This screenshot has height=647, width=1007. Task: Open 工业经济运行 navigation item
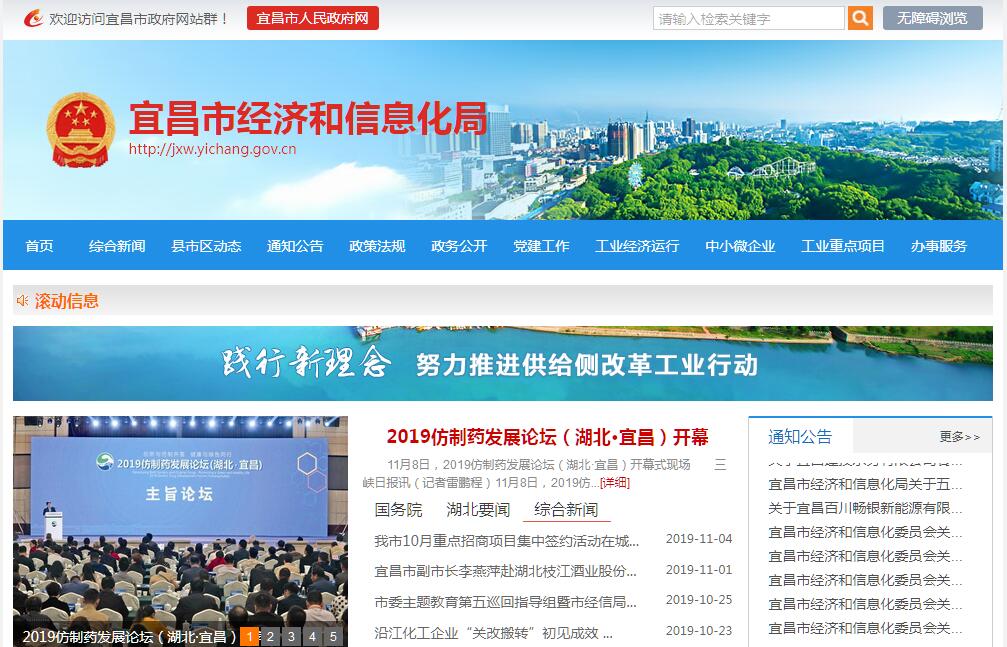[x=637, y=246]
